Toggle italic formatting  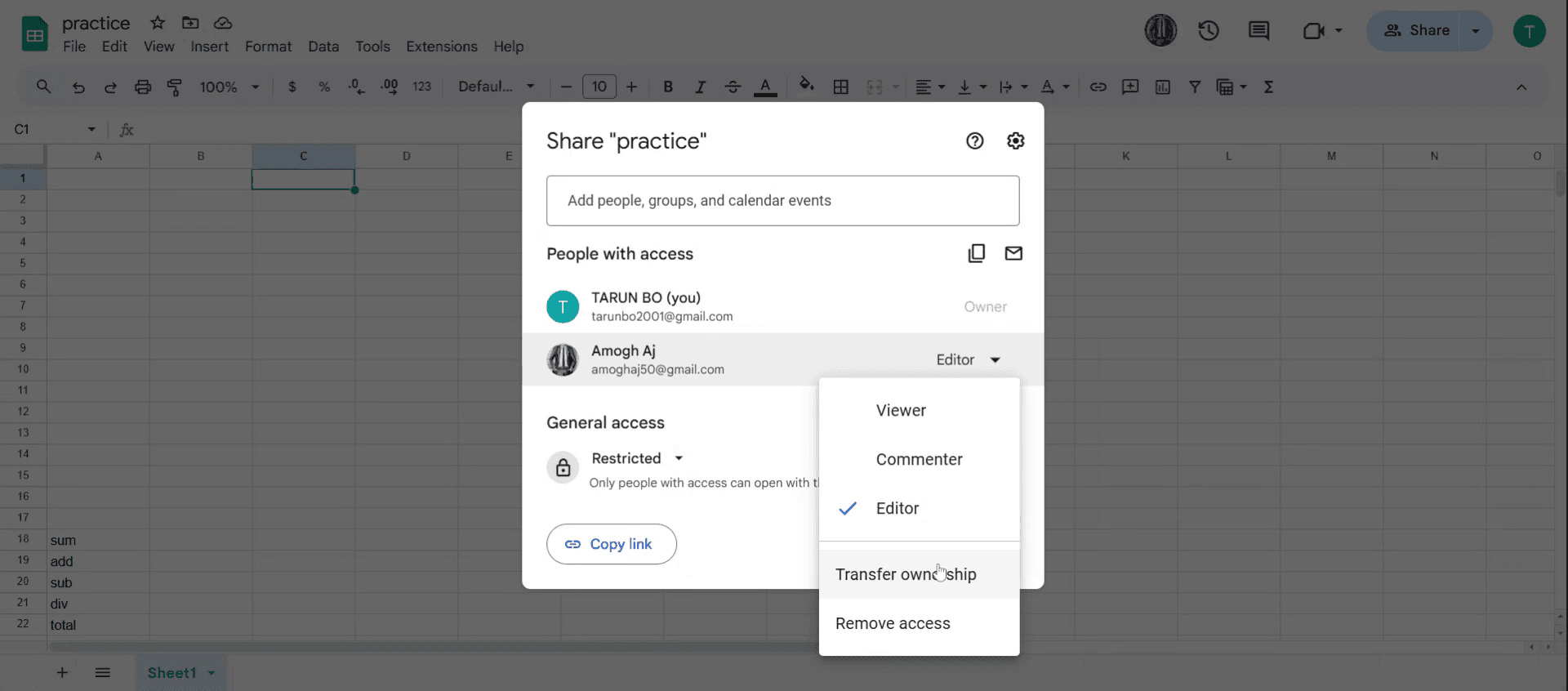(x=700, y=87)
